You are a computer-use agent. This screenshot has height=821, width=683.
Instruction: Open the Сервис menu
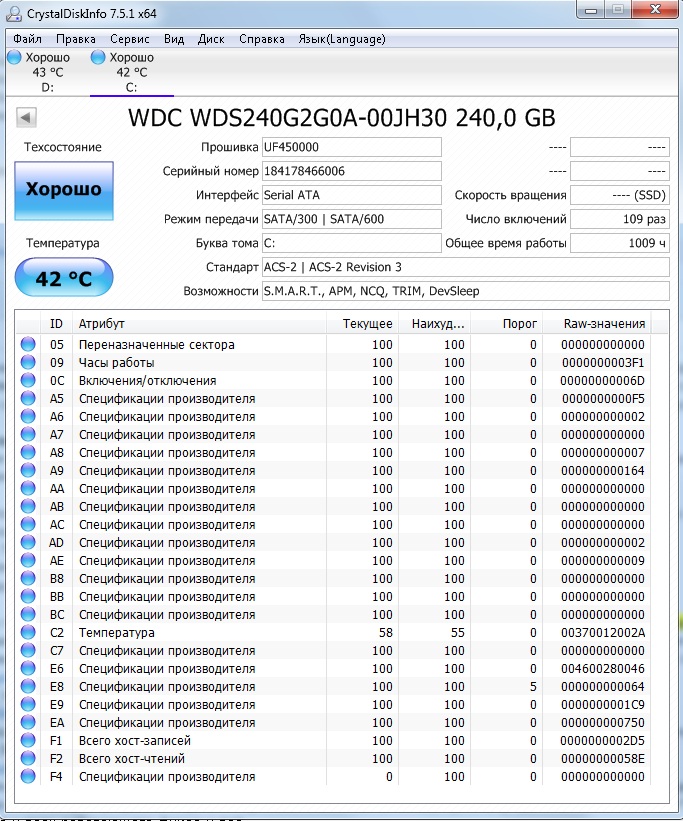tap(130, 39)
